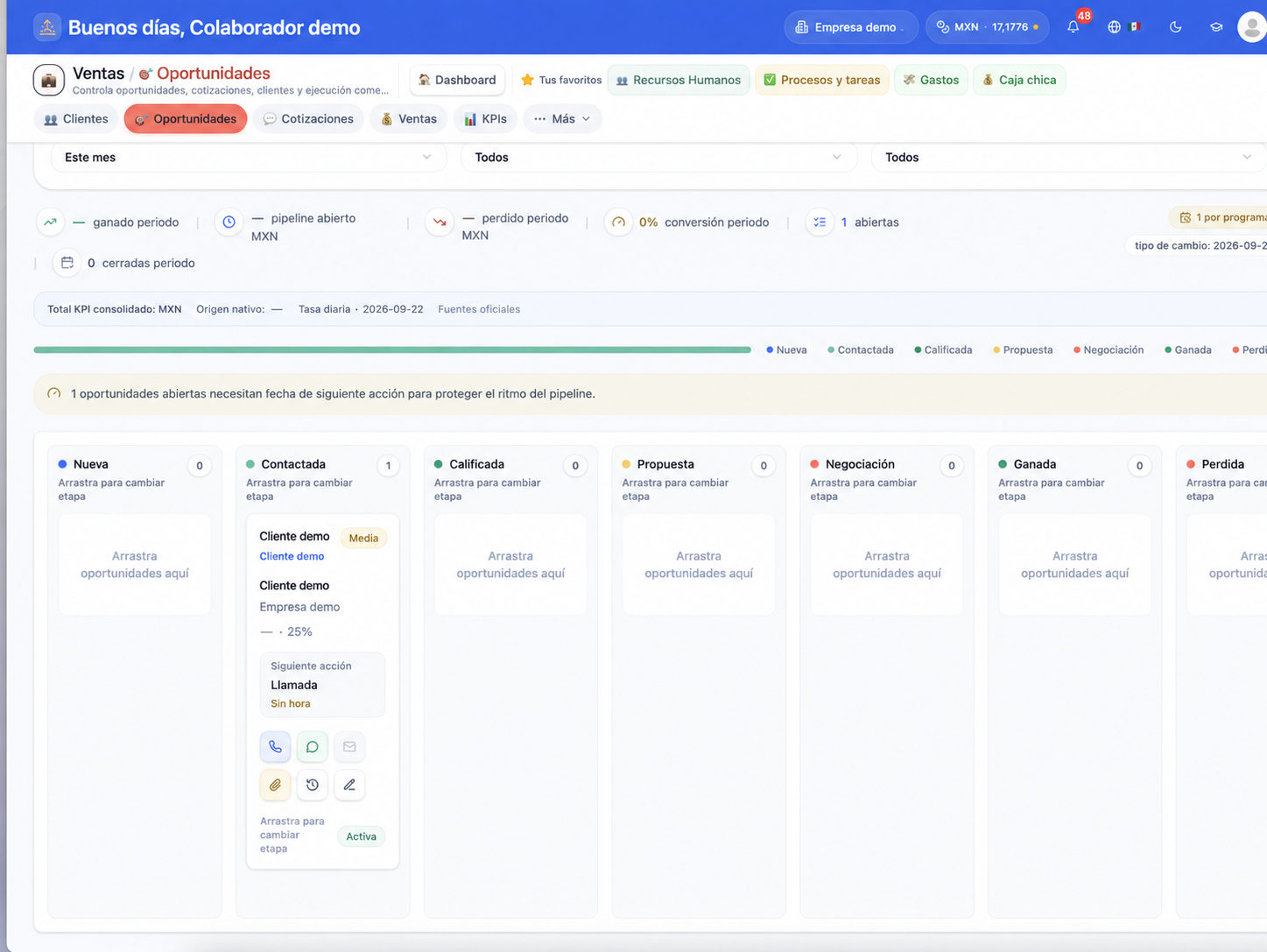
Task: Click the abiertas checklist icon
Action: 820,222
